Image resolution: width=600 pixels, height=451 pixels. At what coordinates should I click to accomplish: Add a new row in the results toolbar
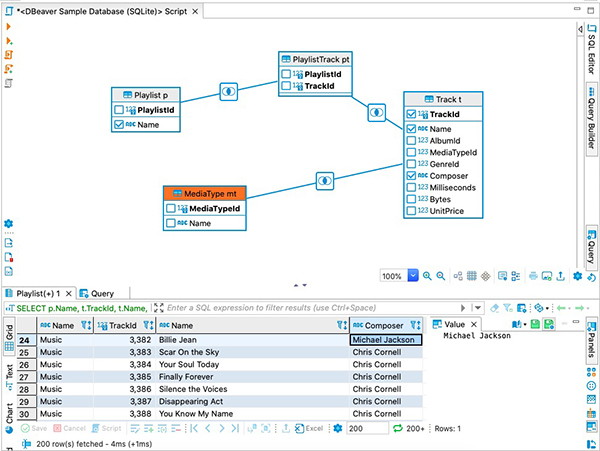148,428
